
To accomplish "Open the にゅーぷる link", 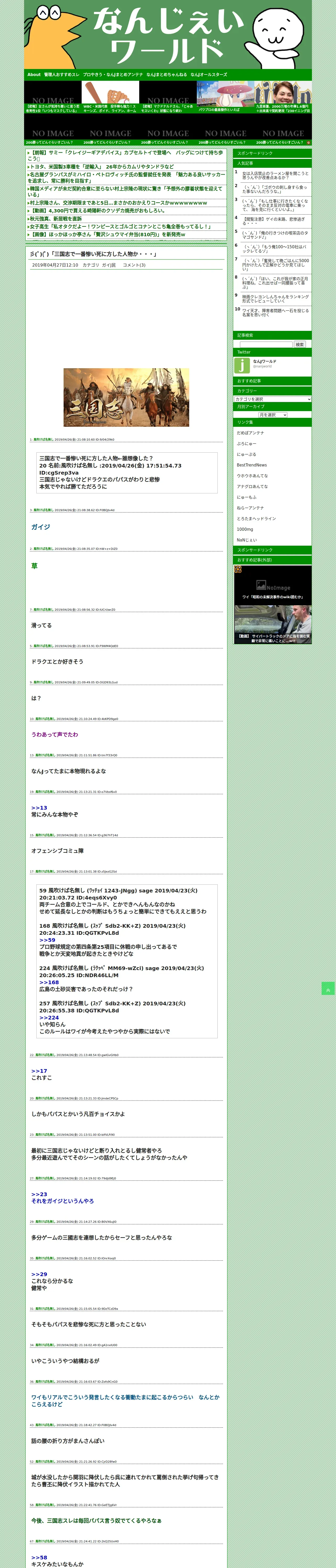I will click(x=246, y=454).
